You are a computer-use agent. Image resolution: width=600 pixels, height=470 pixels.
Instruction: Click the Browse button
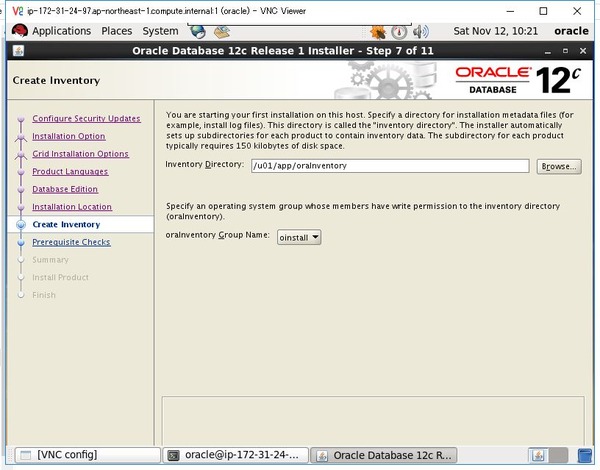(x=559, y=166)
